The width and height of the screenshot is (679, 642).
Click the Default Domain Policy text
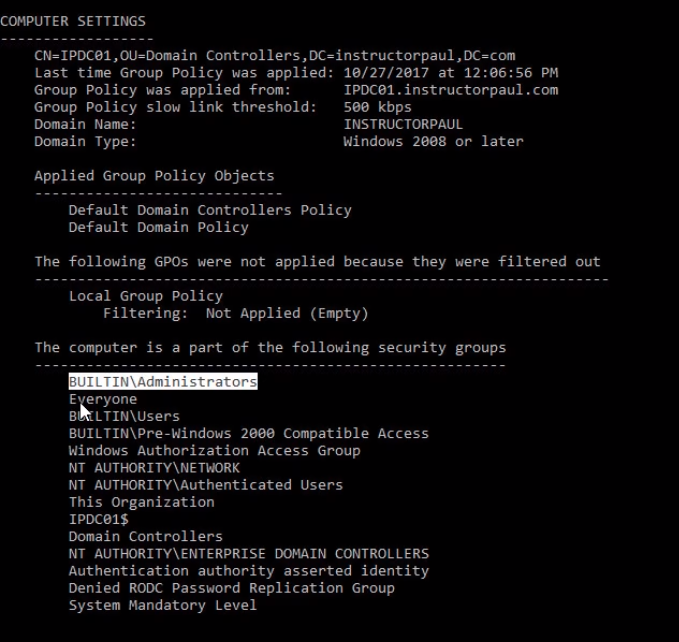(158, 227)
